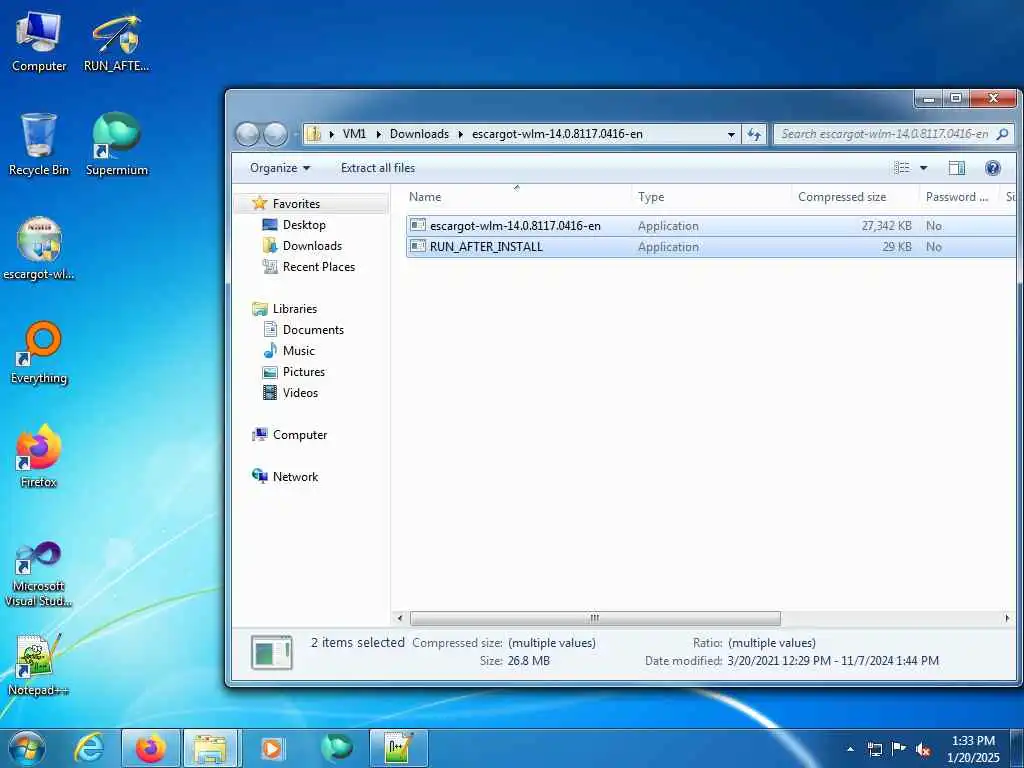Open Desktop in navigation pane

pos(304,225)
